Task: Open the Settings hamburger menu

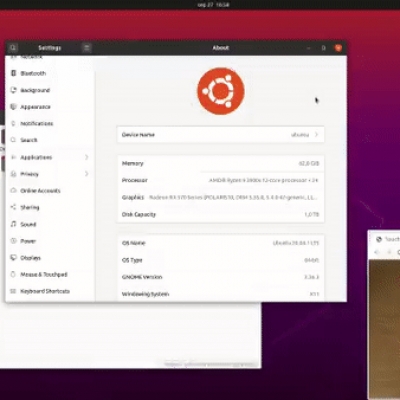Action: [87, 48]
